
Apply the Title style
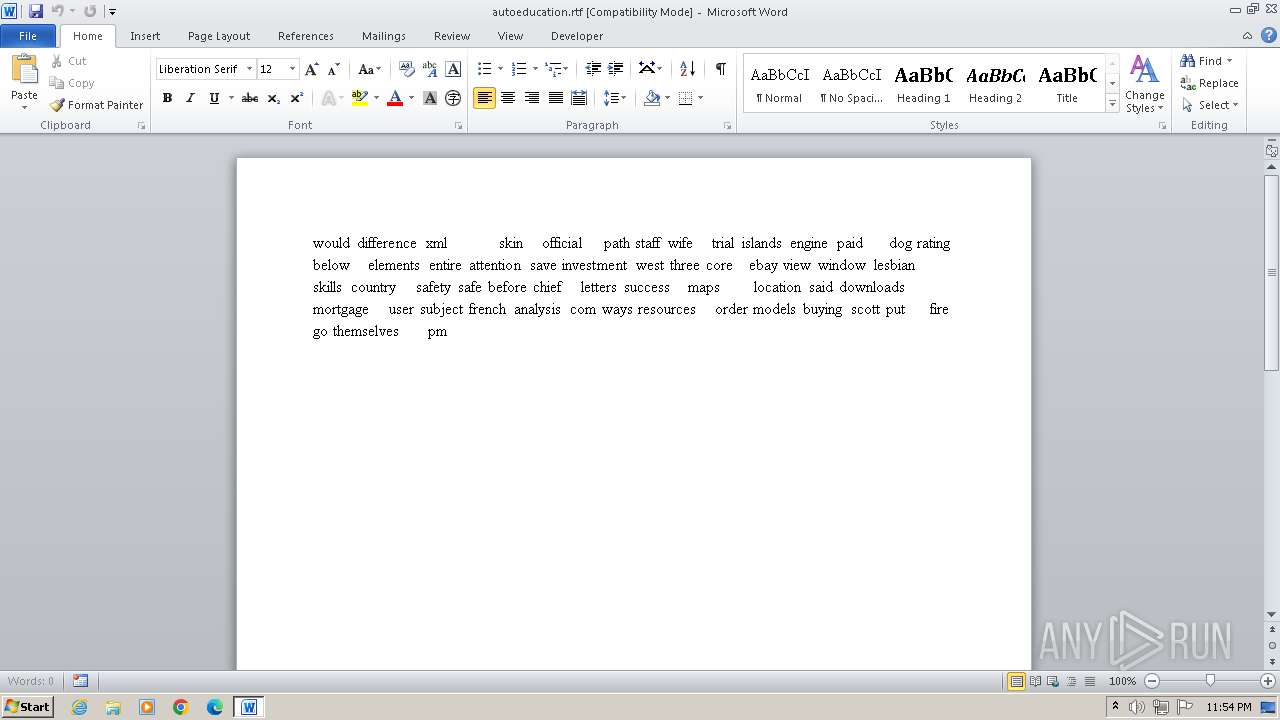[1067, 84]
